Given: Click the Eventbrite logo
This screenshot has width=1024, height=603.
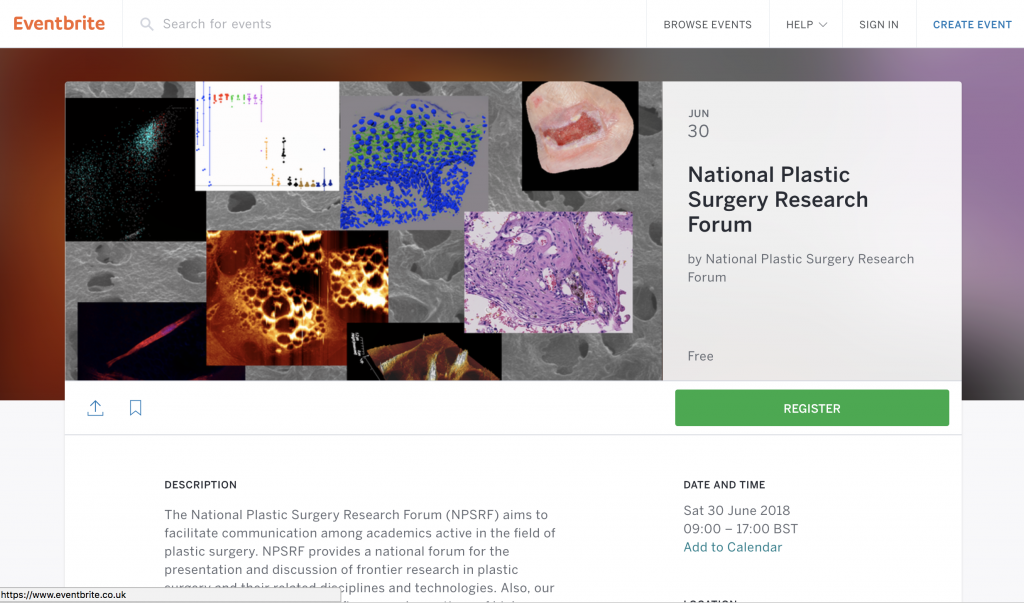Looking at the screenshot, I should (x=59, y=23).
